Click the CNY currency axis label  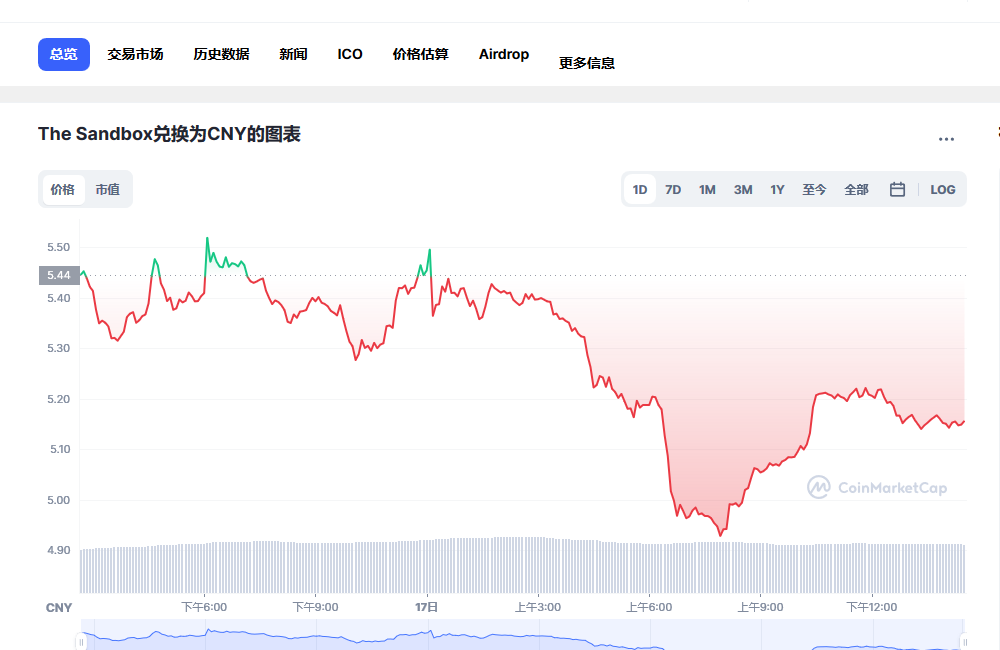(x=59, y=607)
